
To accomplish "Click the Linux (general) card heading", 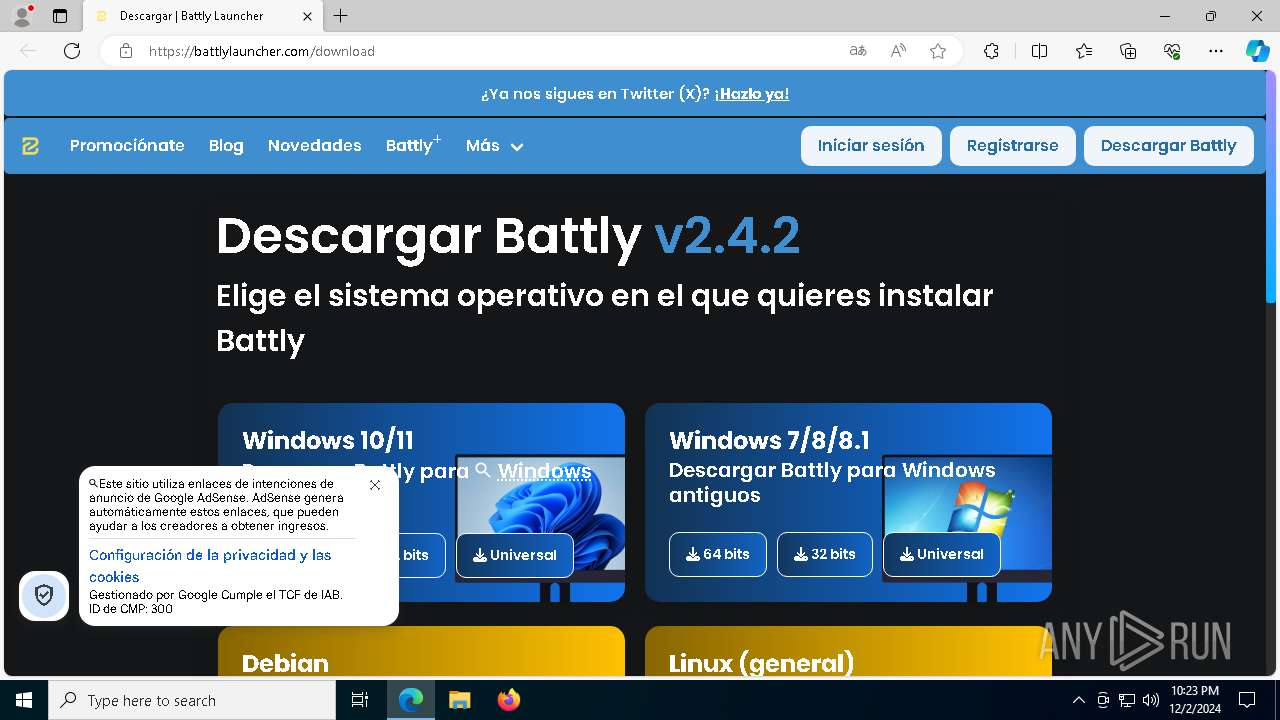I will pyautogui.click(x=761, y=664).
